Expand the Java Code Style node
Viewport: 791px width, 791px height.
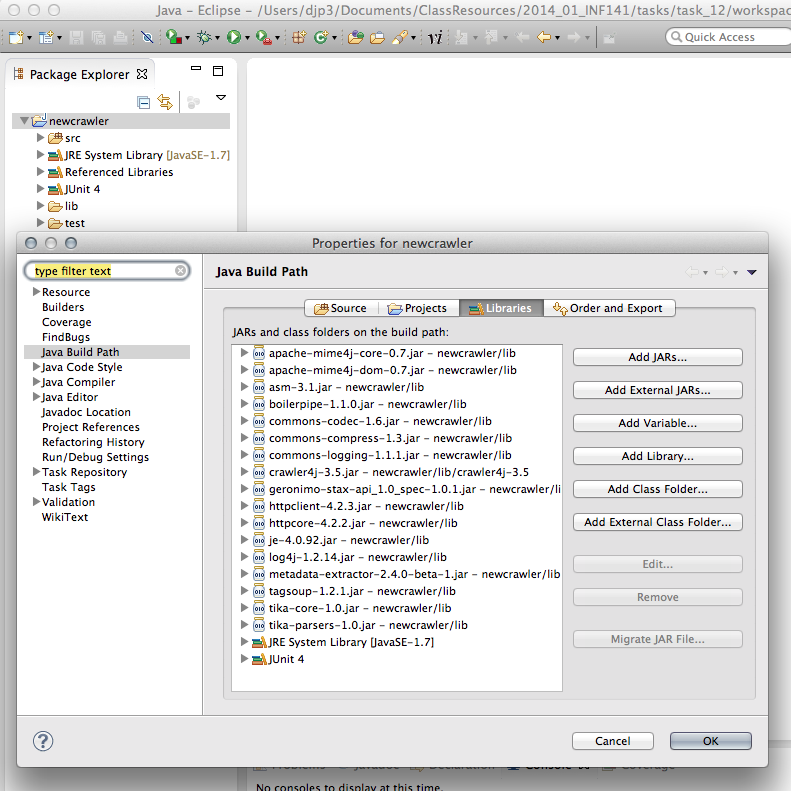click(x=36, y=367)
